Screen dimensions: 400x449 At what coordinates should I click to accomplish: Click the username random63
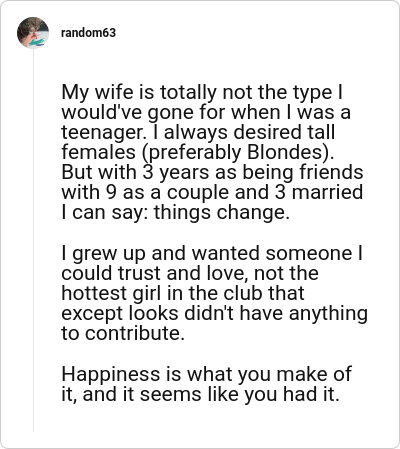pos(88,33)
